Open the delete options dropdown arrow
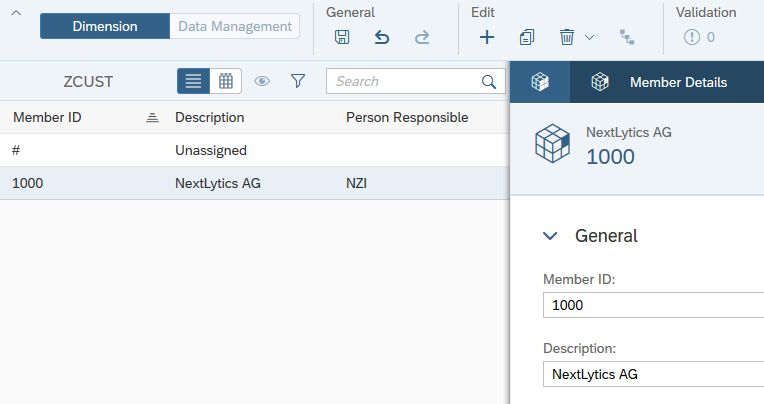Image resolution: width=764 pixels, height=404 pixels. (590, 38)
